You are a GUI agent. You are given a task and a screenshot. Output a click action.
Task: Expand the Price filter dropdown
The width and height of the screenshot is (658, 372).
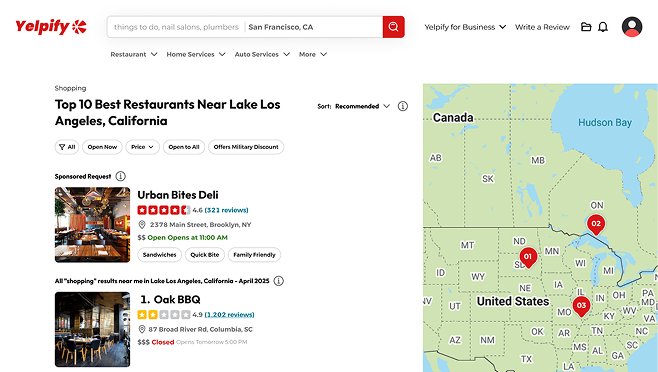click(142, 147)
